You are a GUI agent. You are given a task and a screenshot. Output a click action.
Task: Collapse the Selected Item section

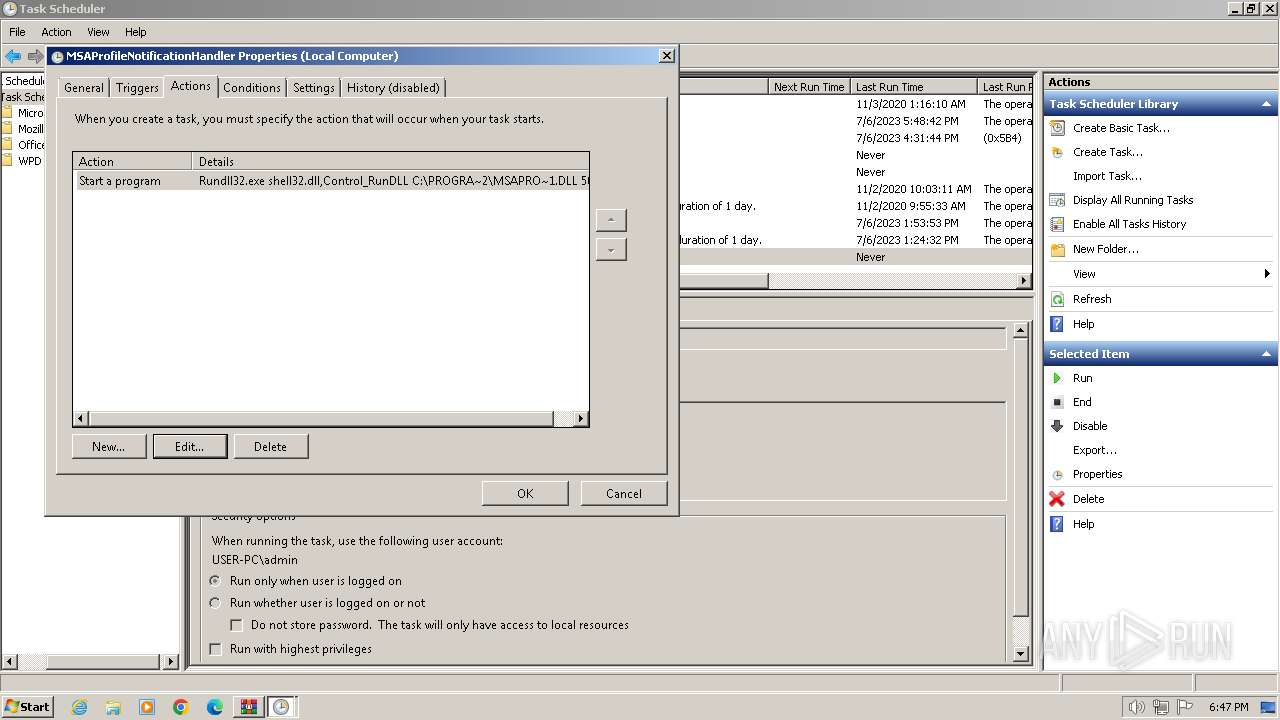pos(1267,354)
